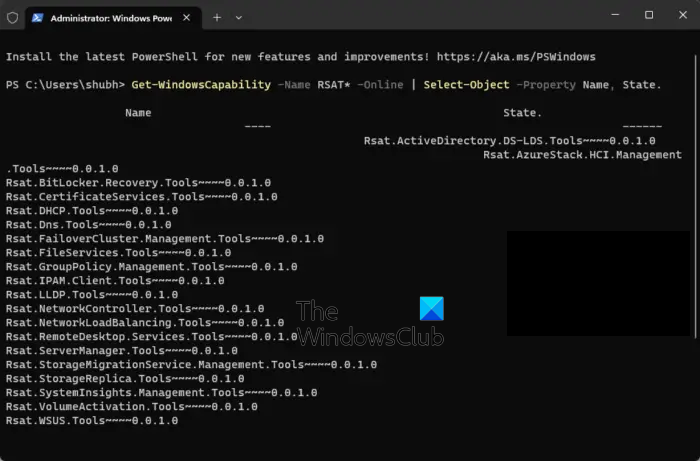The image size is (700, 461).
Task: Click the -Property parameter text
Action: click(546, 85)
